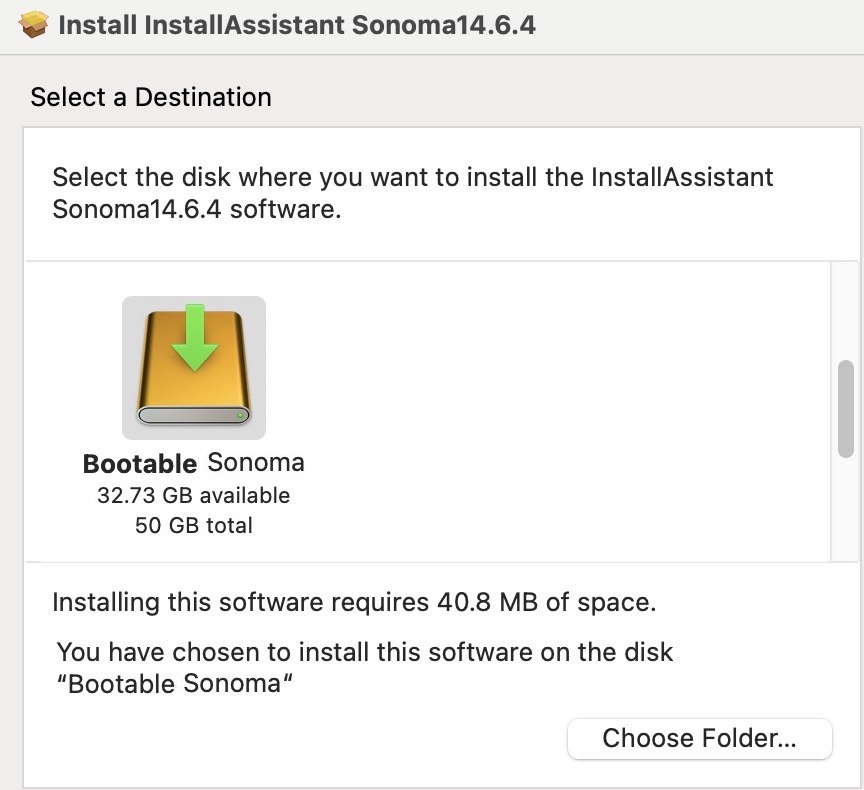
Task: Click the drive's small green status light
Action: (x=240, y=414)
